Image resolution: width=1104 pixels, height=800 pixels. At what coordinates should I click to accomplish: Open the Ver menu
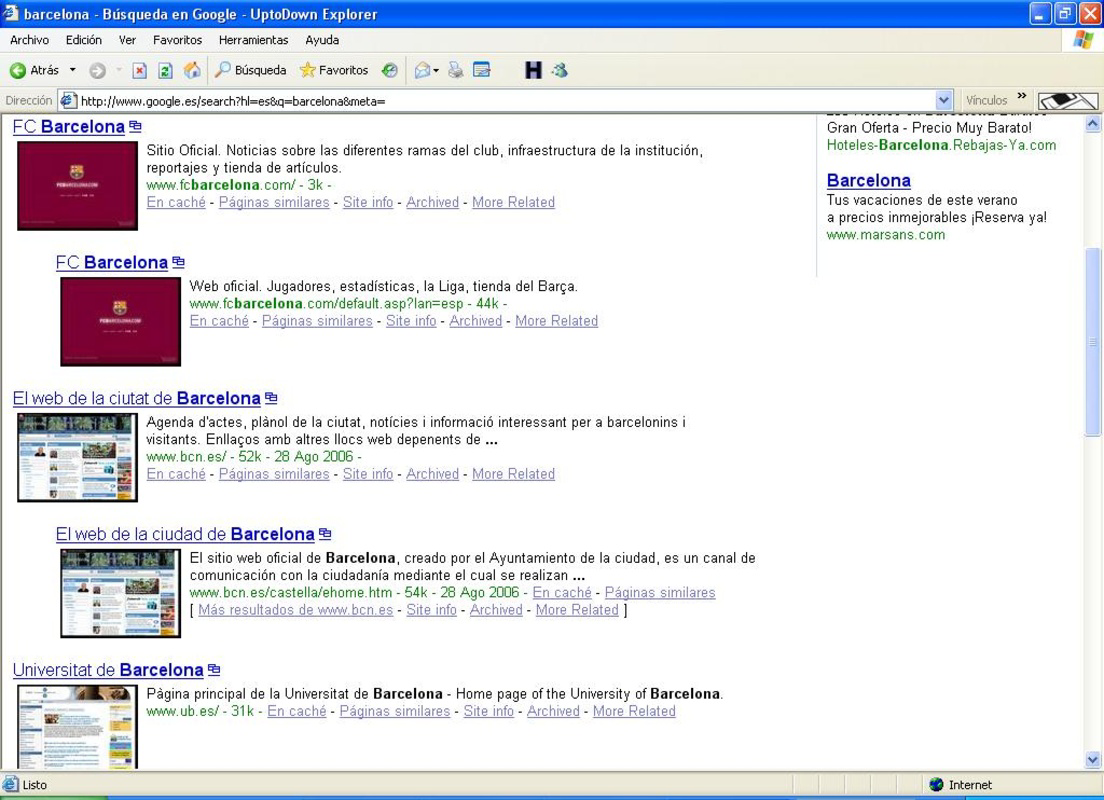[127, 40]
